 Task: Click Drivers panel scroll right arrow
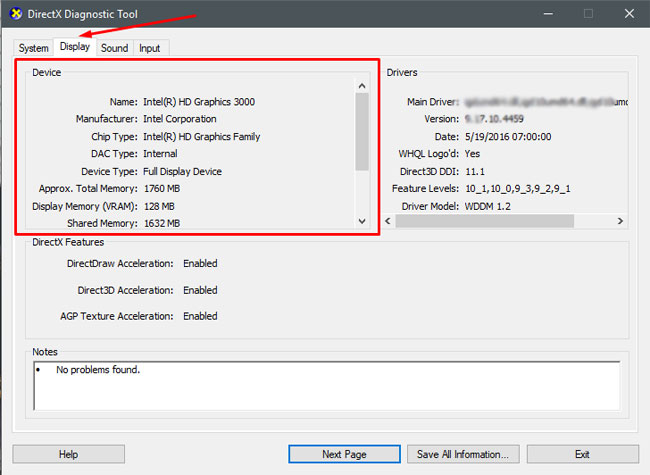pyautogui.click(x=620, y=221)
